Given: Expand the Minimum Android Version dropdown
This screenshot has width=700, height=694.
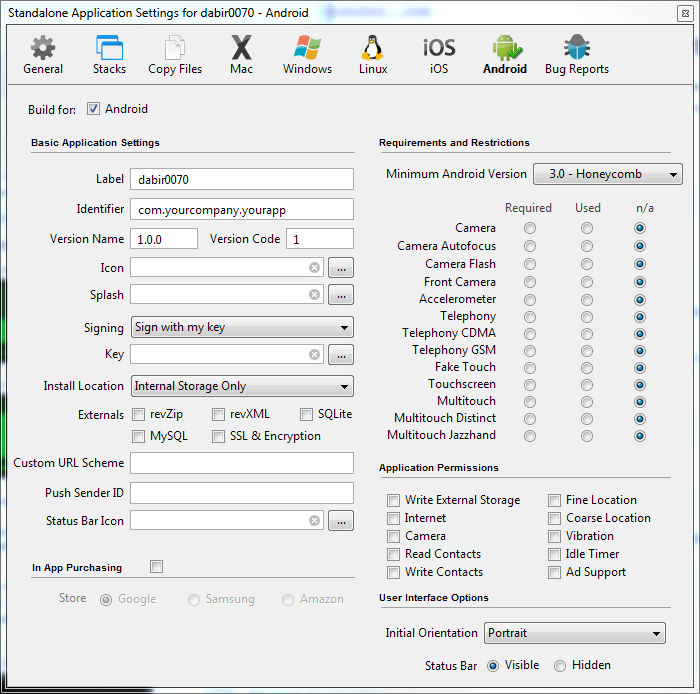Looking at the screenshot, I should pos(607,174).
